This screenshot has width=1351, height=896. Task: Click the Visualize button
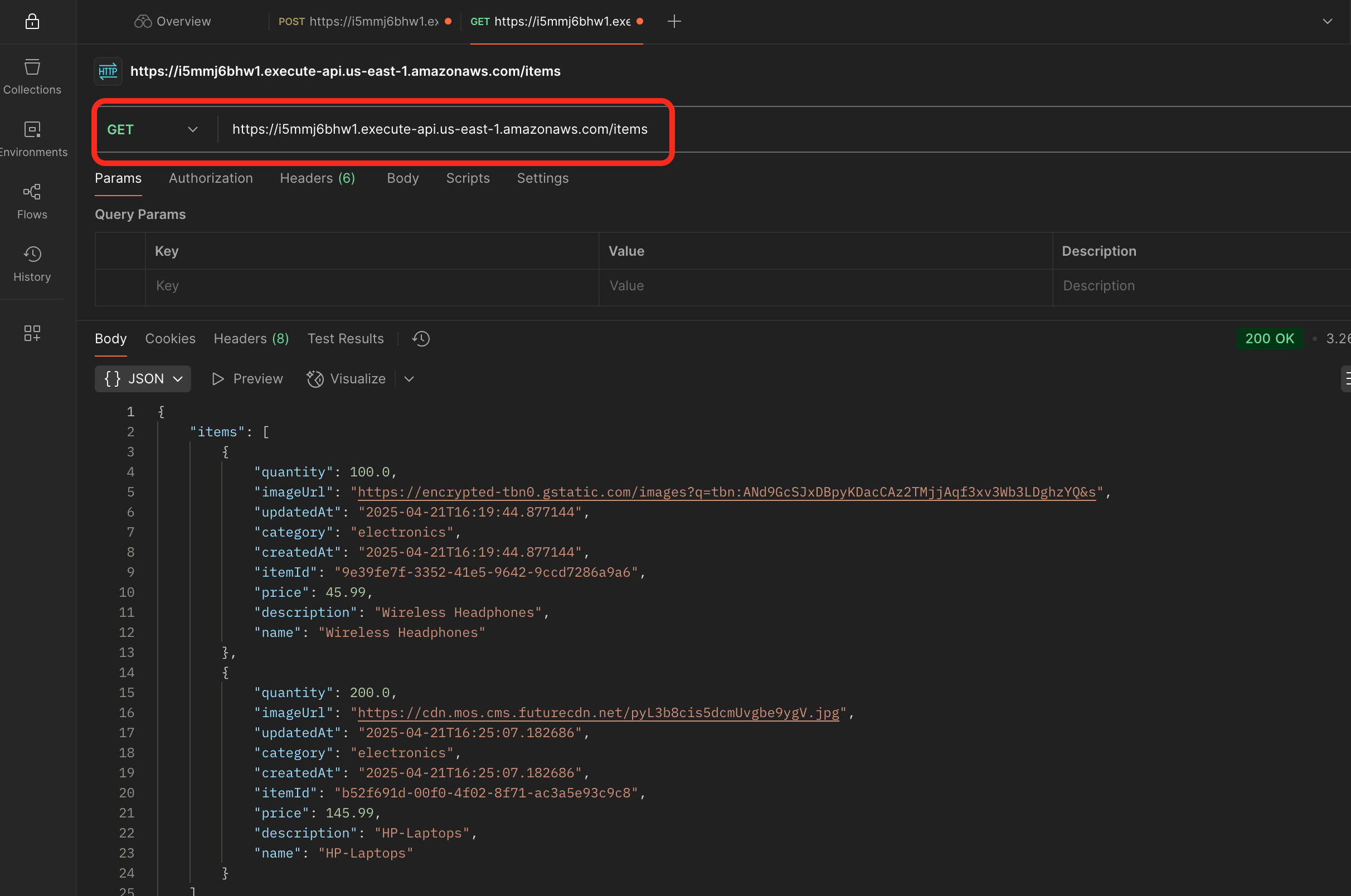[x=346, y=378]
